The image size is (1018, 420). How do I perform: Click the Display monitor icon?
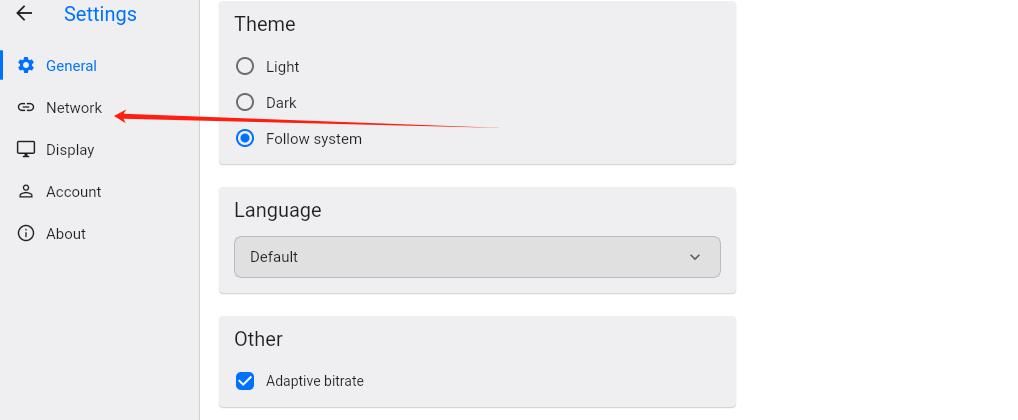pos(26,150)
